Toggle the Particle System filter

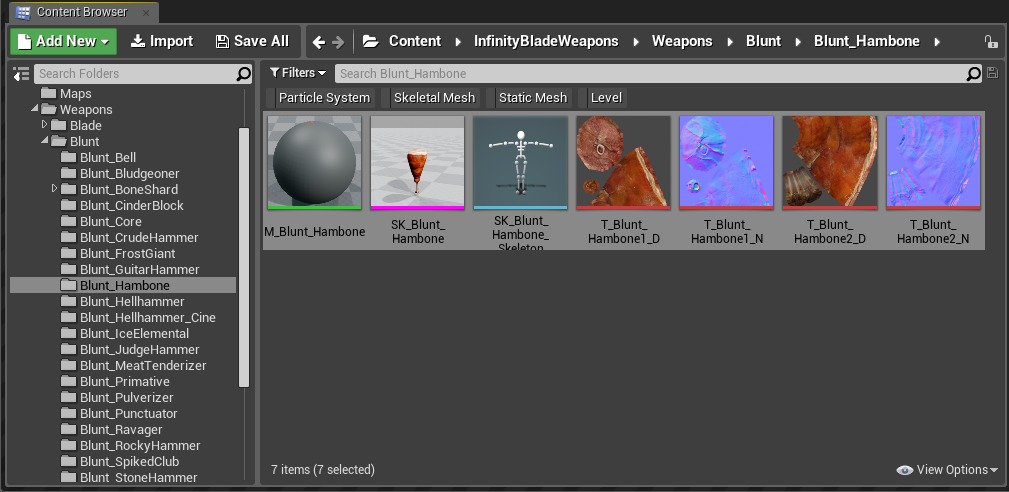(x=320, y=98)
